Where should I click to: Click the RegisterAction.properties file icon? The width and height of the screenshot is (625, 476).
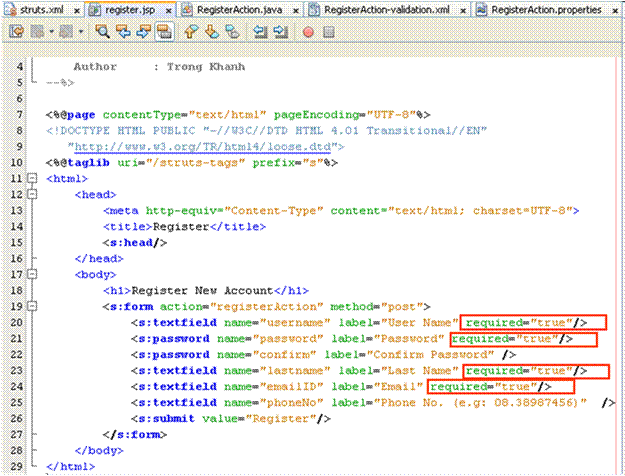[x=482, y=10]
